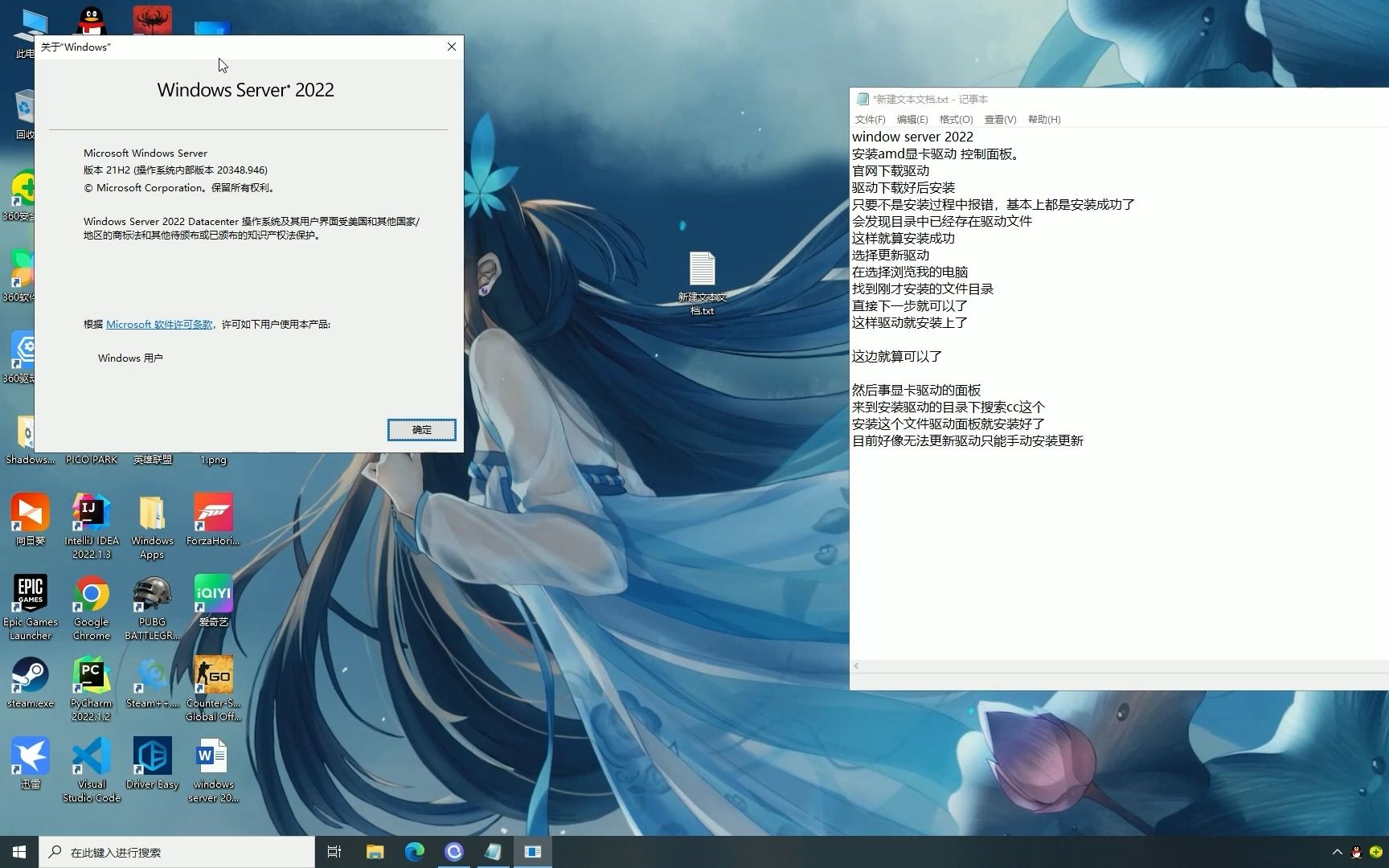This screenshot has height=868, width=1389.
Task: Click the 'Windows 用户' text in dialog
Action: (x=130, y=358)
